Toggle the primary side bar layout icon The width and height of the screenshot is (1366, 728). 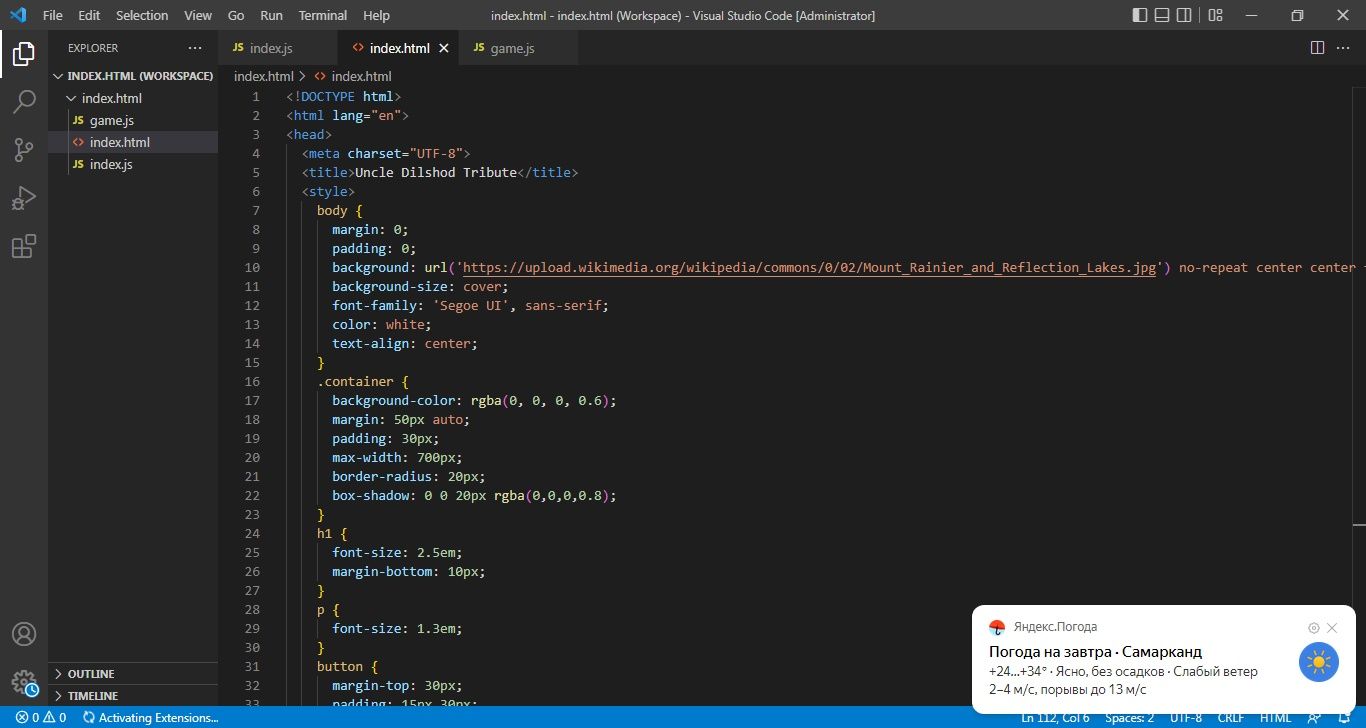coord(1140,15)
